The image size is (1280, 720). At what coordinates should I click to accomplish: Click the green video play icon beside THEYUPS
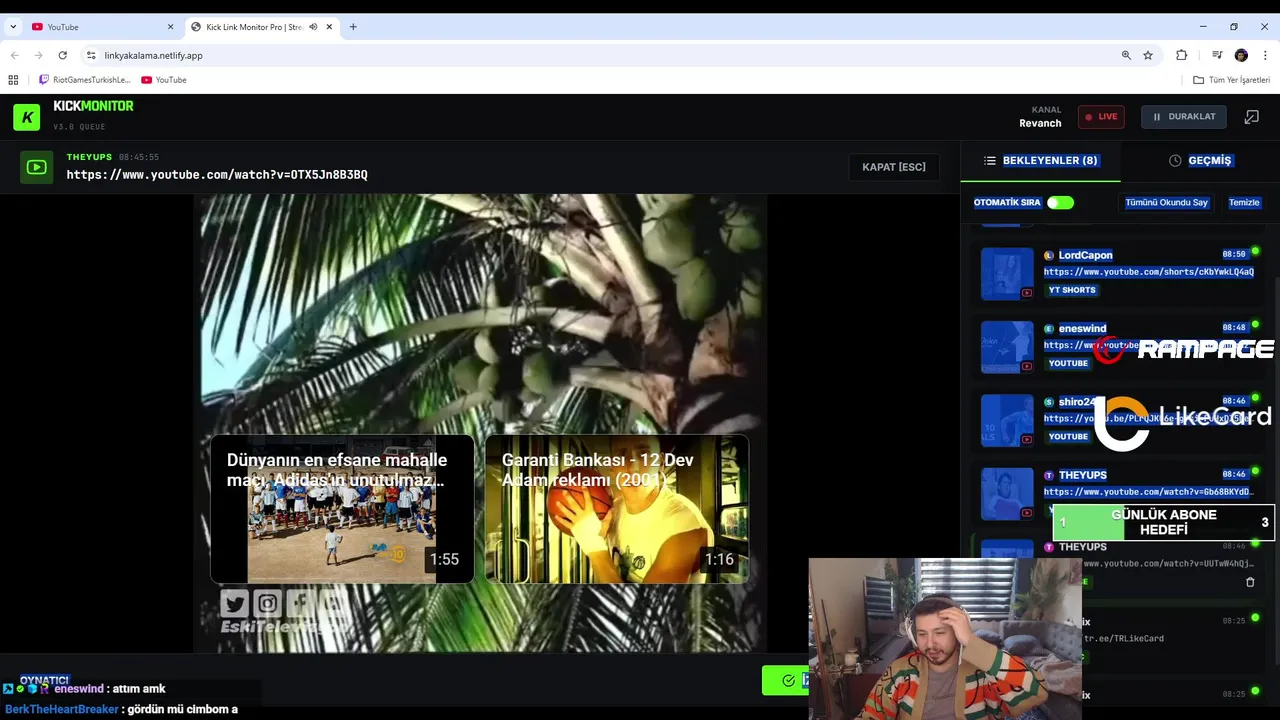(36, 167)
